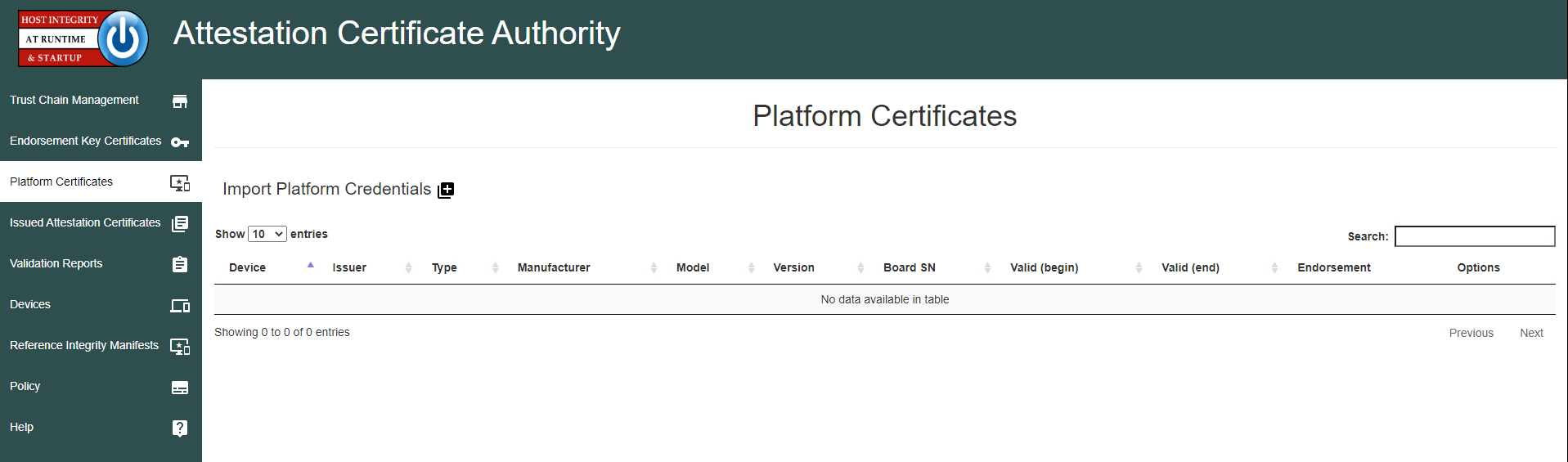
Task: Click the Policy icon in the sidebar
Action: click(180, 388)
